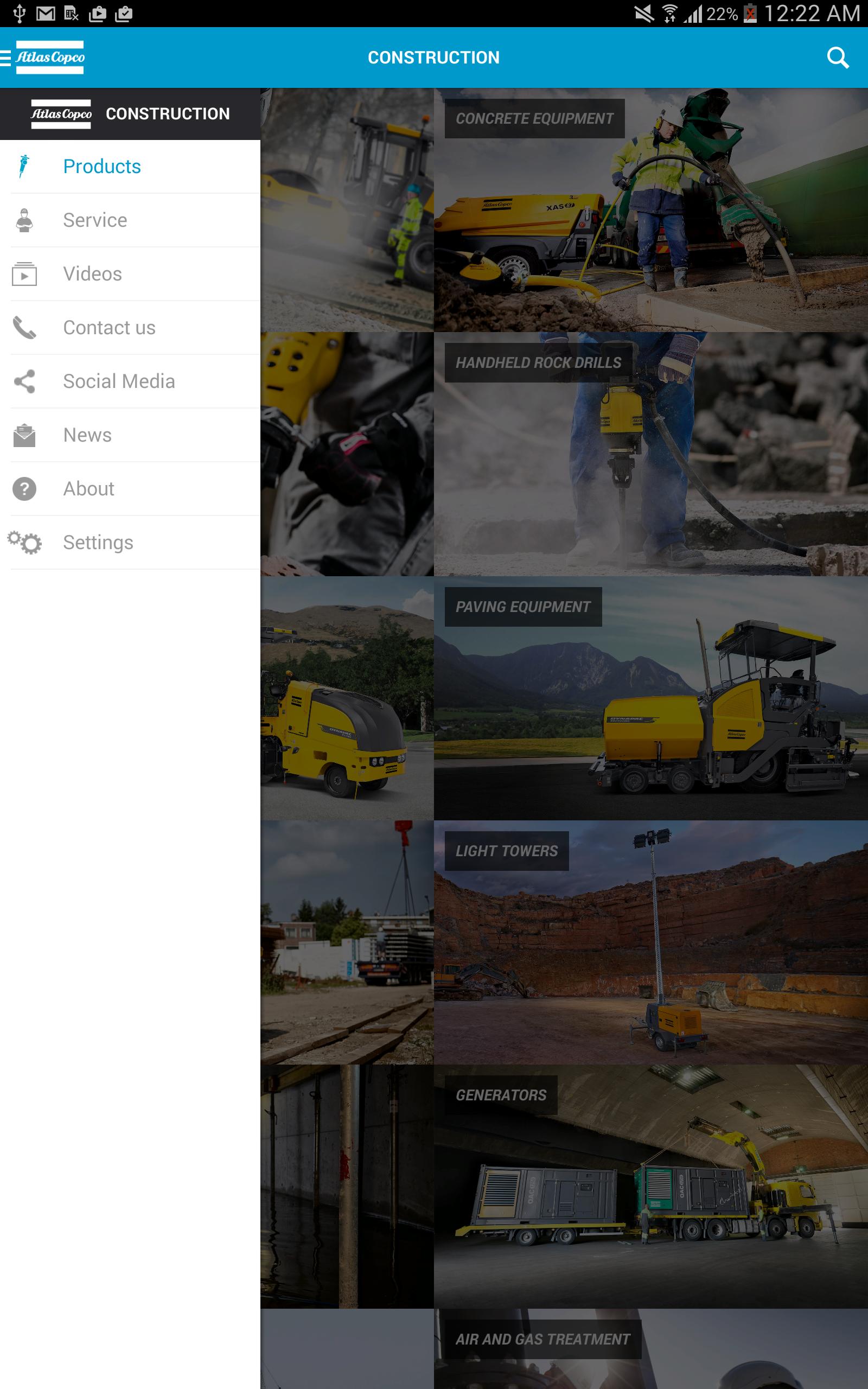Tap the Service worker icon
The image size is (868, 1389).
pos(24,220)
